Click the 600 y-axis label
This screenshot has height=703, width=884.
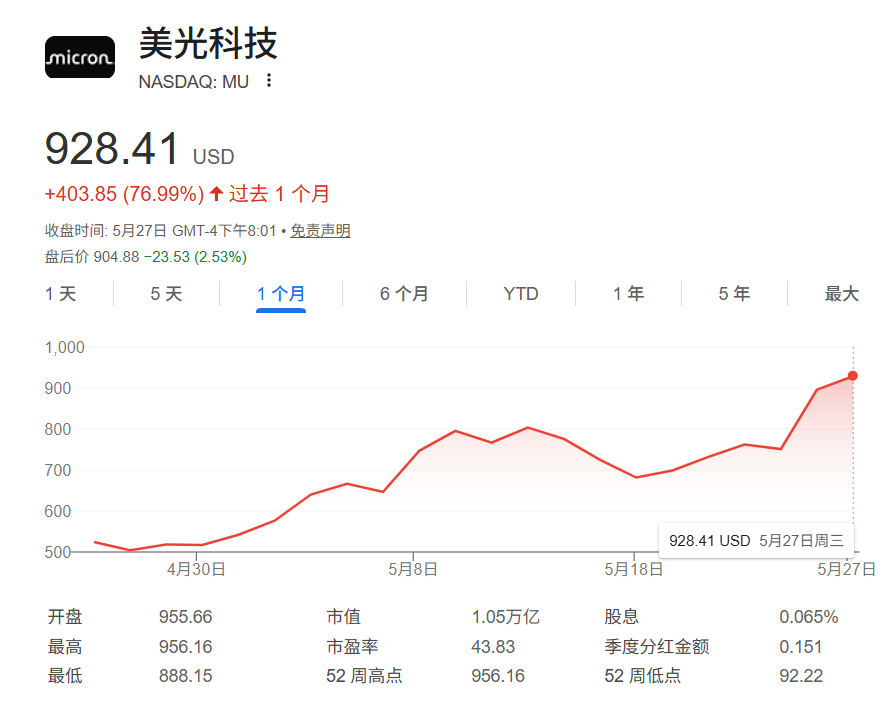point(58,511)
